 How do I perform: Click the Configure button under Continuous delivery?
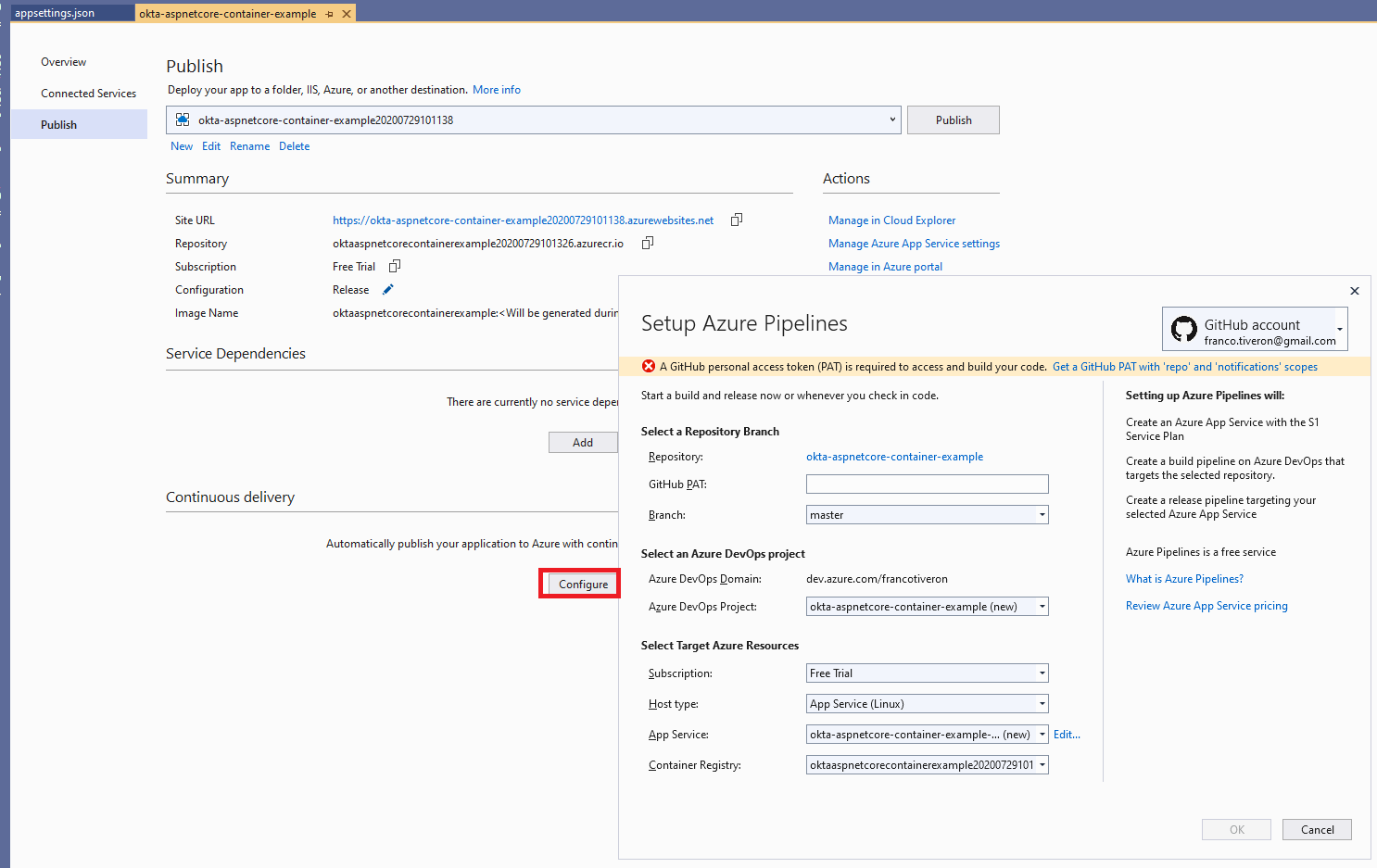click(583, 585)
